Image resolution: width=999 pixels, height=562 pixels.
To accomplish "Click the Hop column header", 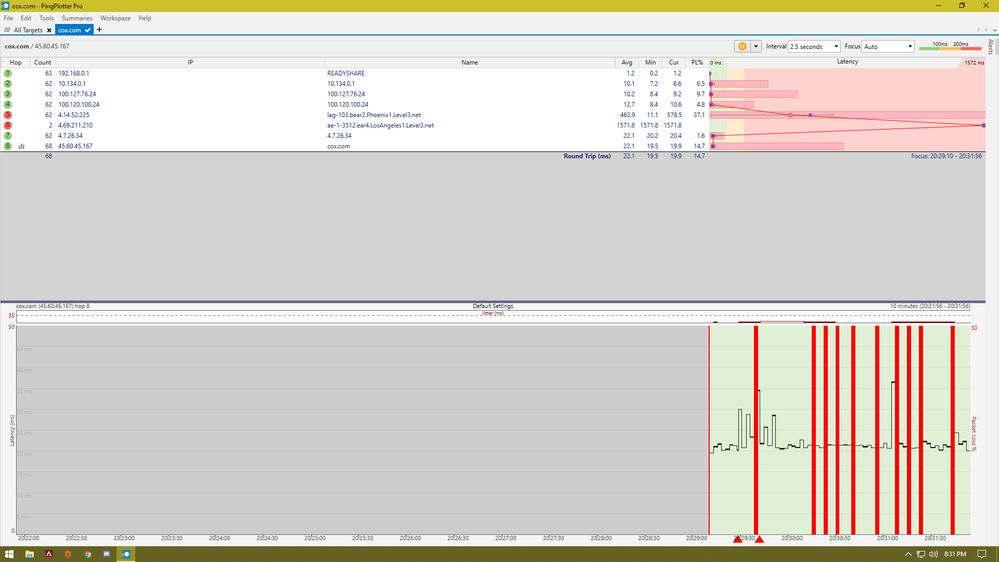I will pos(15,62).
